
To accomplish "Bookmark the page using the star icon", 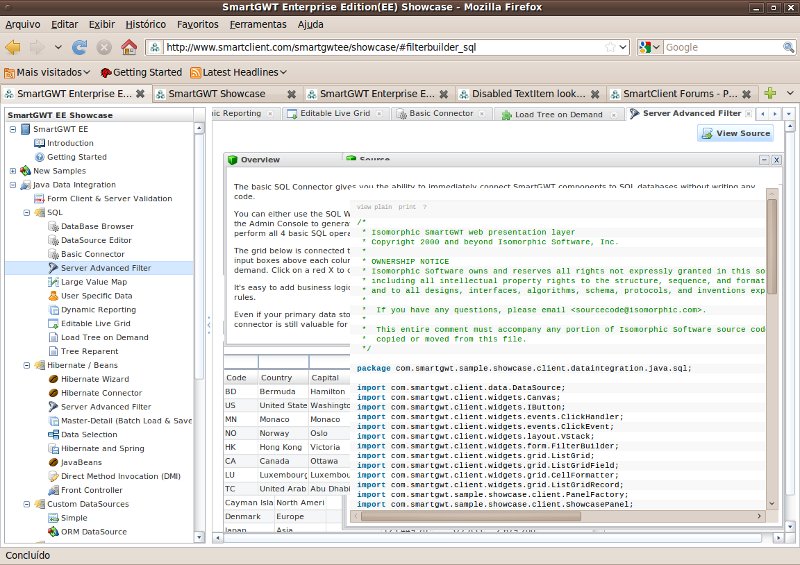I will 609,47.
